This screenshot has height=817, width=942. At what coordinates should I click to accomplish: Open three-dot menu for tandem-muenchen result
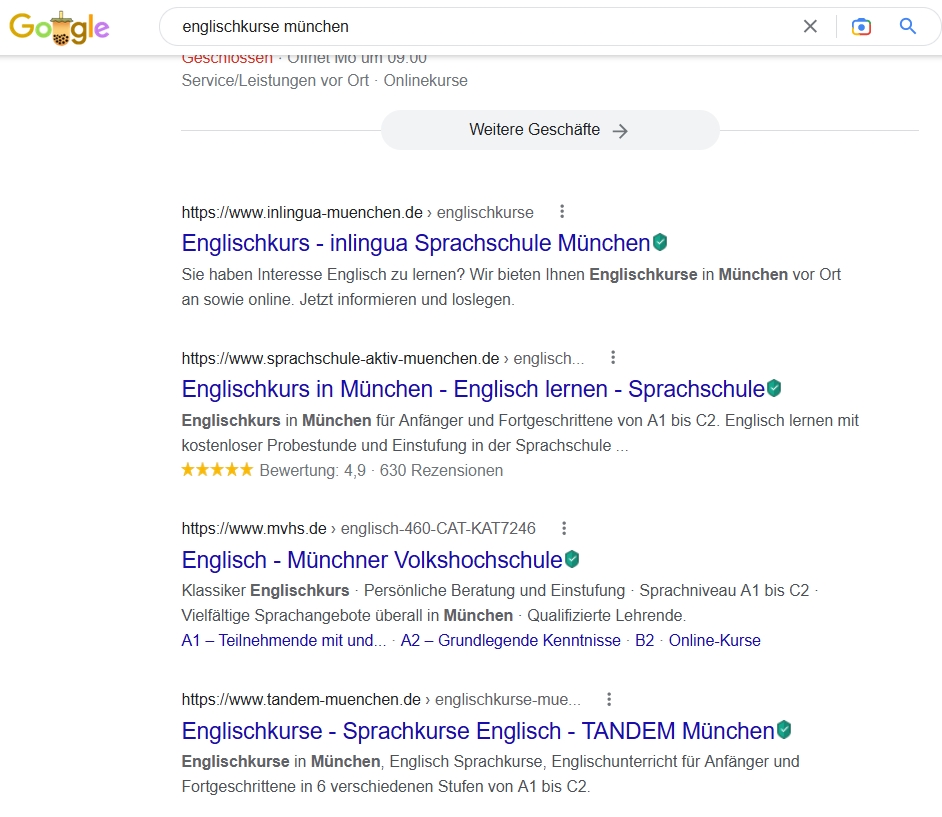(x=609, y=699)
